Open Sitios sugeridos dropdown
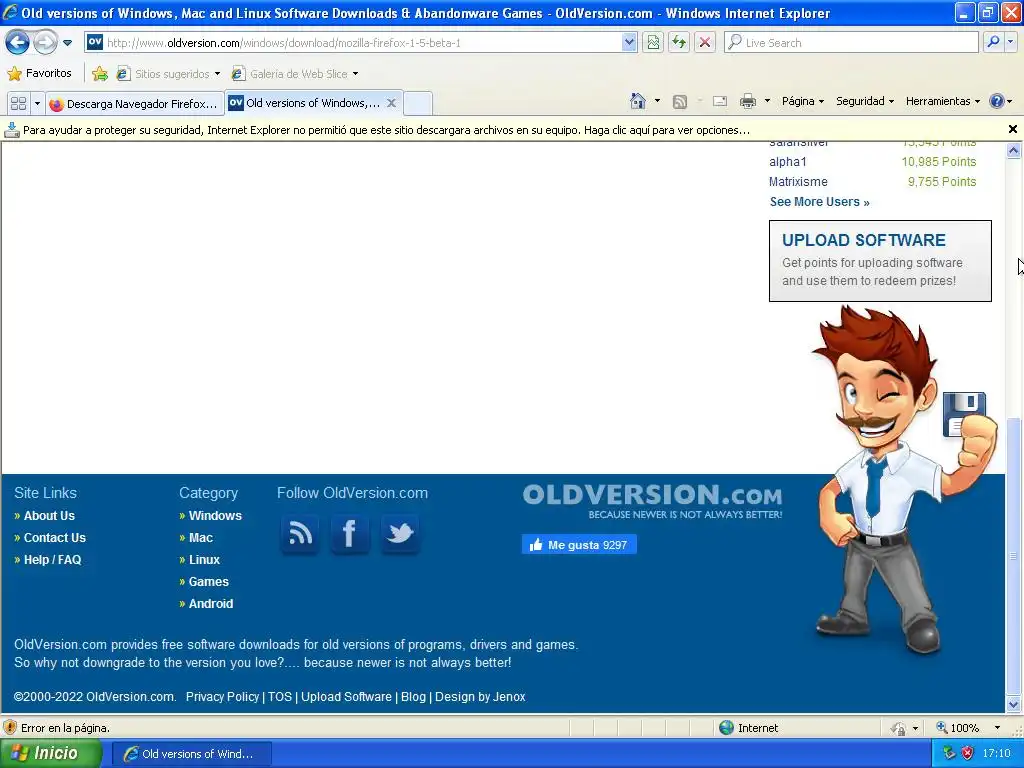The height and width of the screenshot is (768, 1024). point(168,74)
